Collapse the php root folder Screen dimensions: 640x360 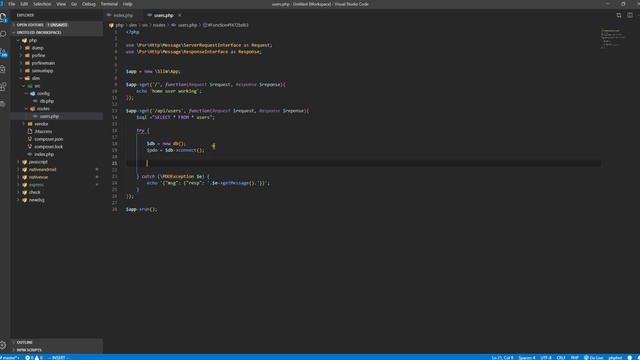pos(57,40)
